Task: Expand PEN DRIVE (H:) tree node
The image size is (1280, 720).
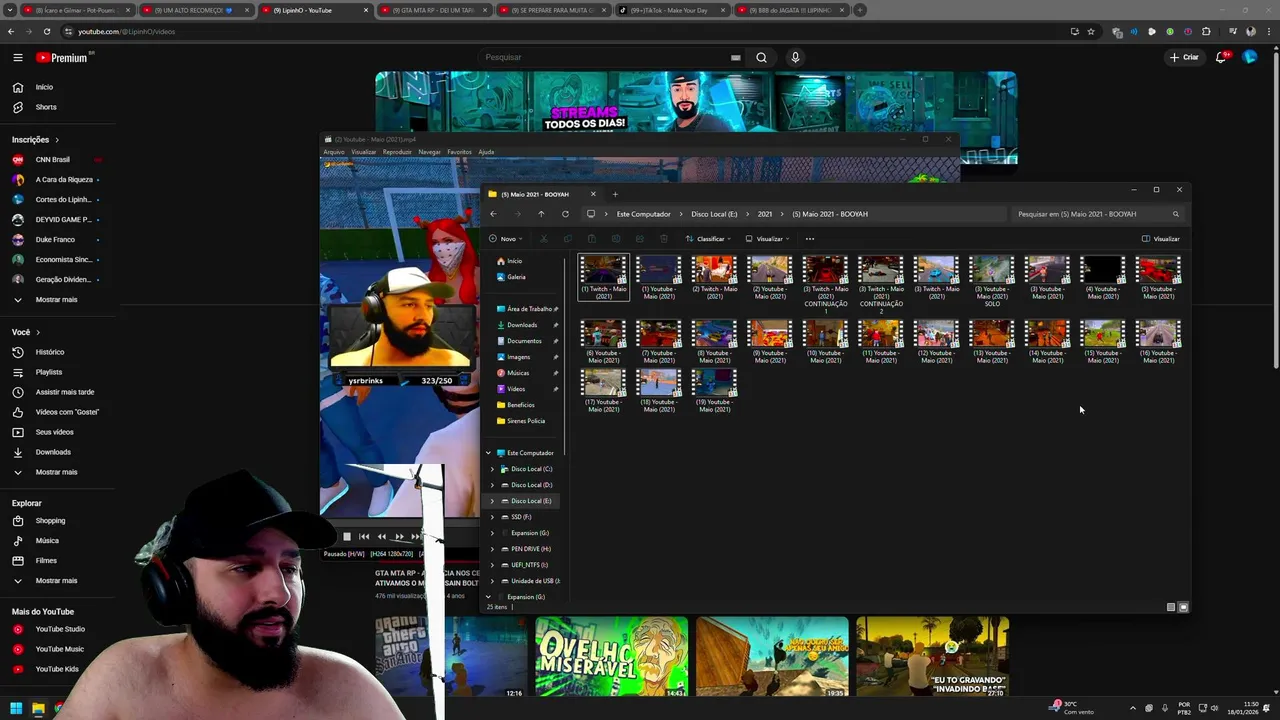Action: pyautogui.click(x=492, y=549)
